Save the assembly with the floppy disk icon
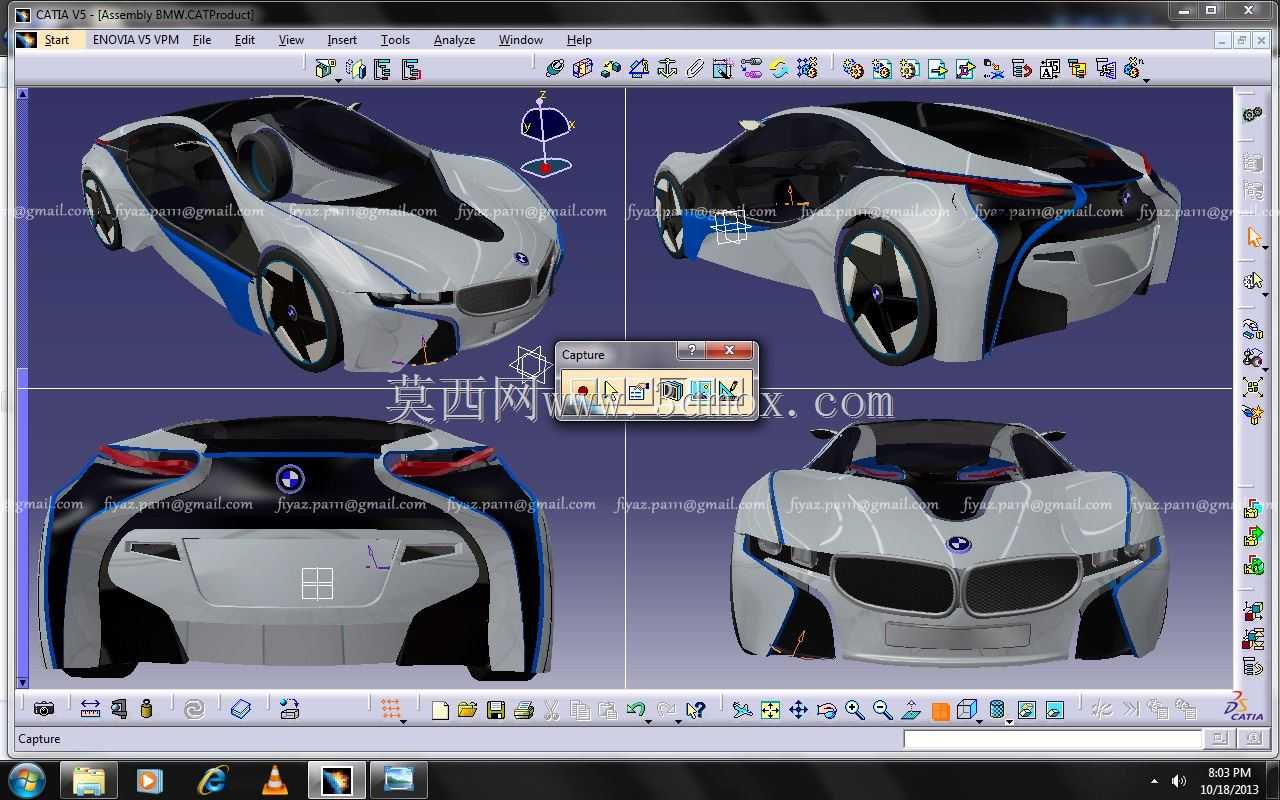The image size is (1280, 800). pyautogui.click(x=495, y=710)
